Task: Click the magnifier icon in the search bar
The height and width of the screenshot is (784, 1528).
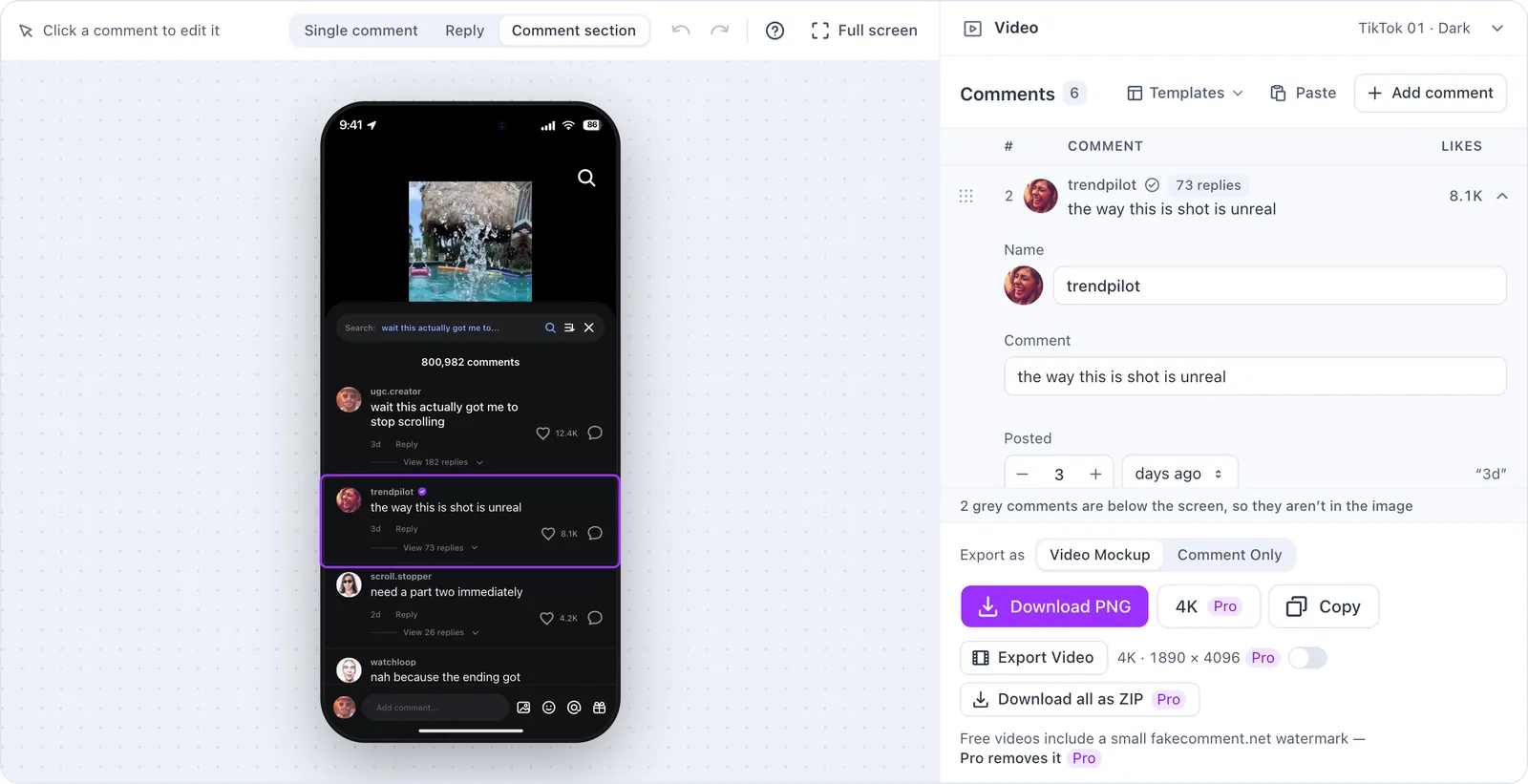Action: click(550, 328)
